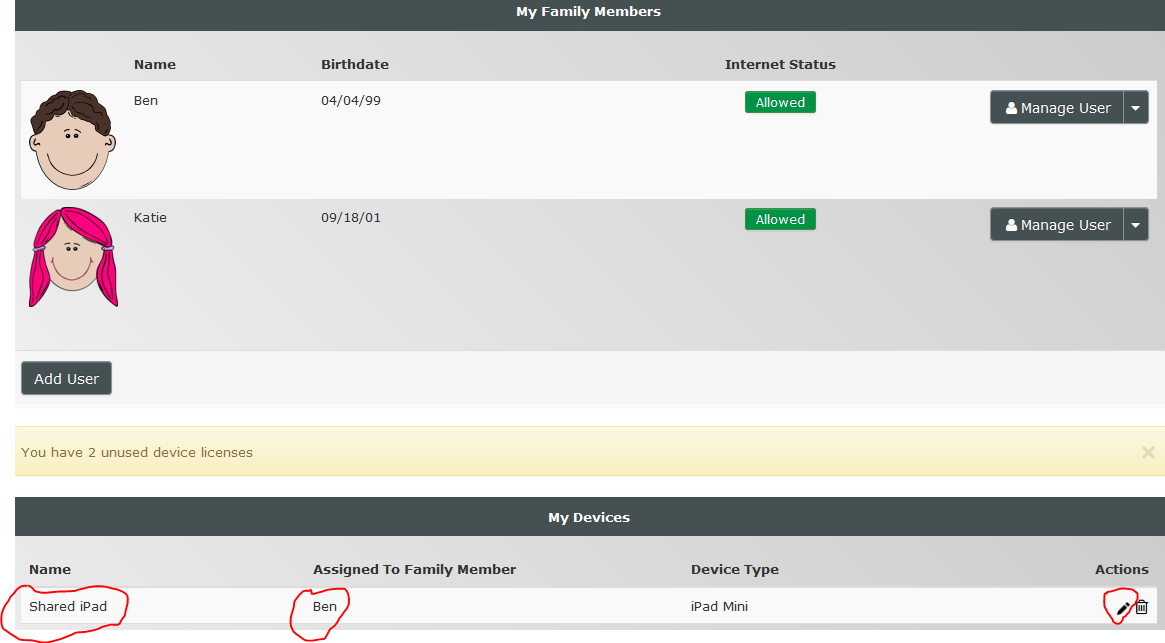
Task: Click Ben's Allowed internet status badge
Action: (x=780, y=102)
